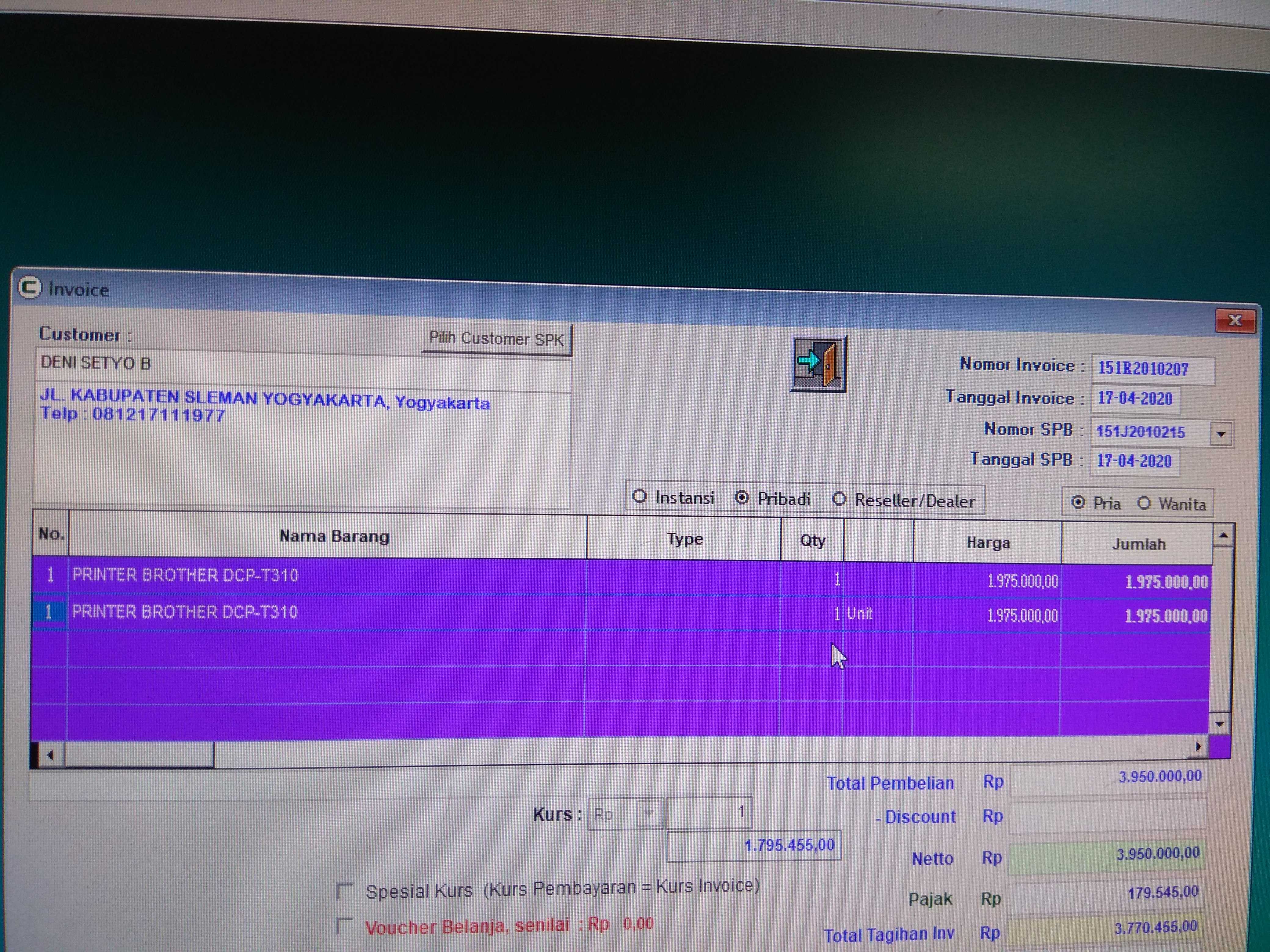Close the Invoice window

click(1234, 320)
